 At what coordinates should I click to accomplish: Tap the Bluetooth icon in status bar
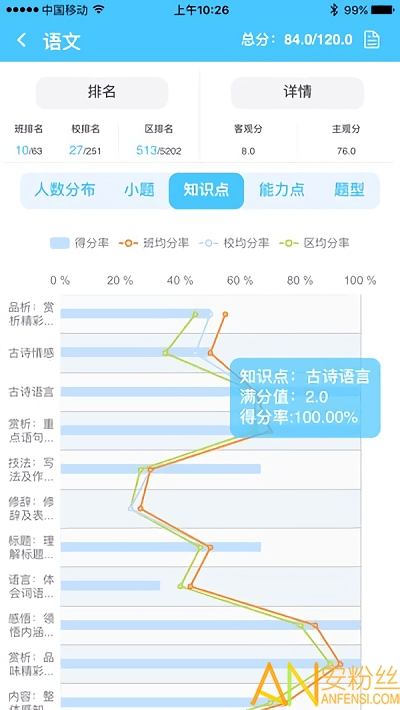(x=334, y=10)
